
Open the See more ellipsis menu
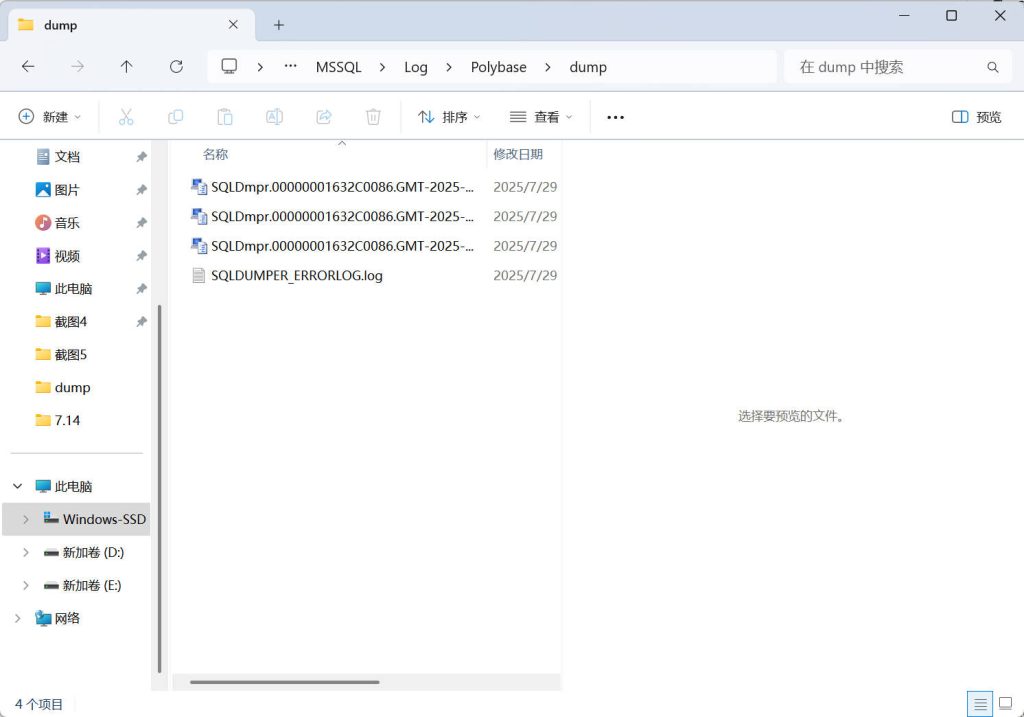tap(615, 117)
